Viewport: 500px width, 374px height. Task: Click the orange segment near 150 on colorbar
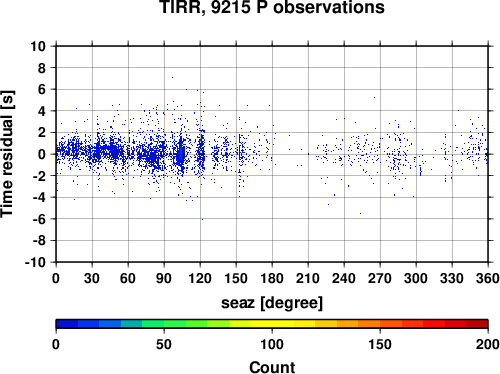coord(380,324)
